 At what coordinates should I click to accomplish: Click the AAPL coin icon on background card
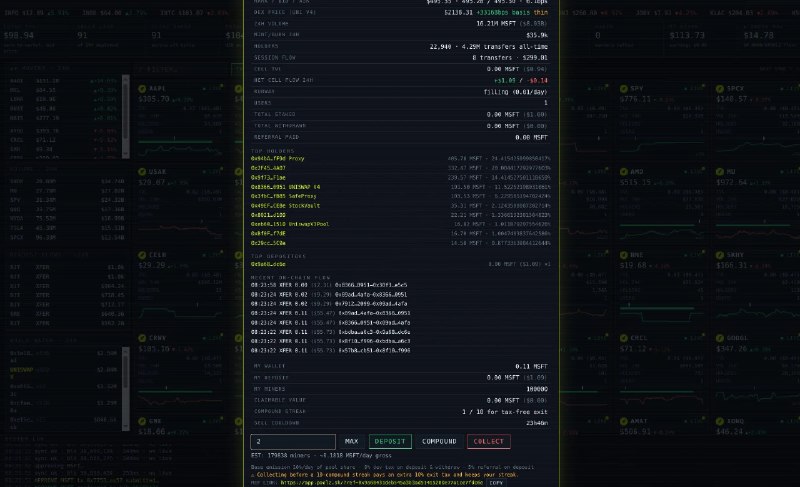pyautogui.click(x=142, y=89)
